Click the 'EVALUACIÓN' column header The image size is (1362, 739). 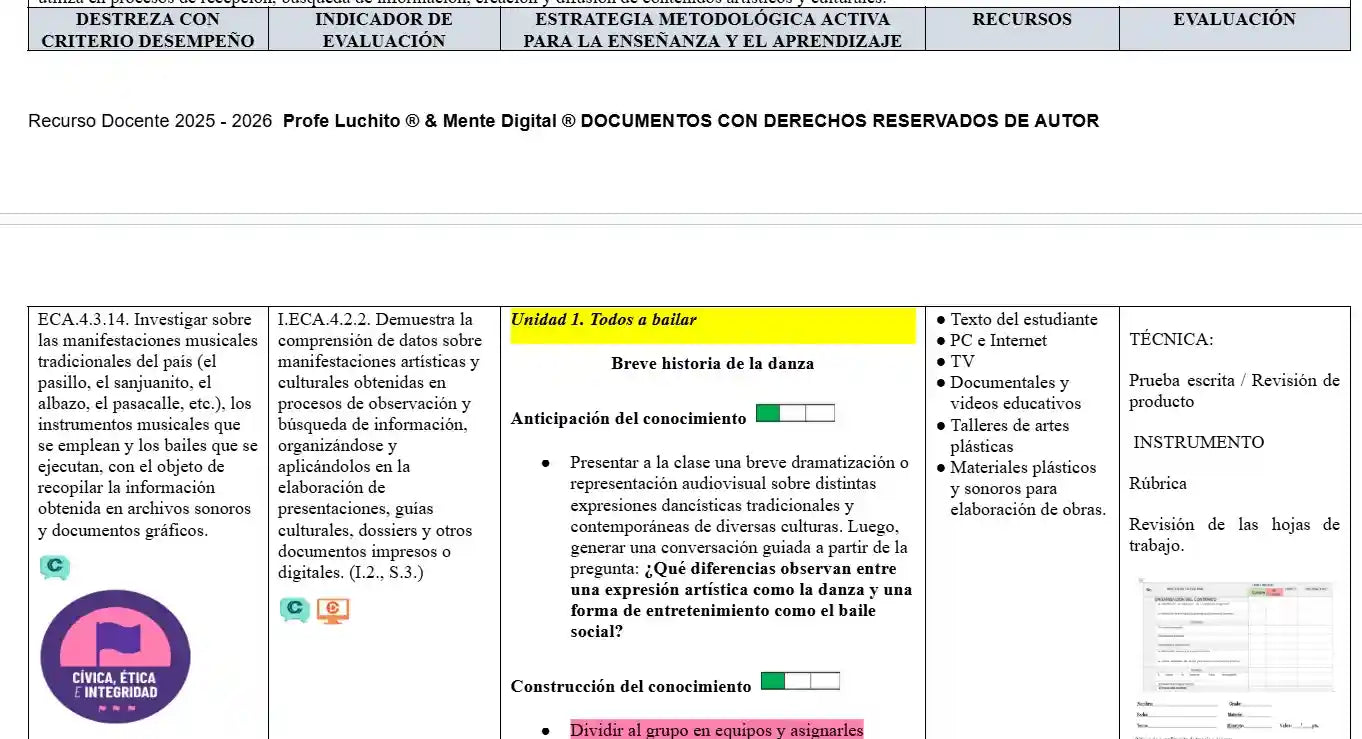[1234, 20]
